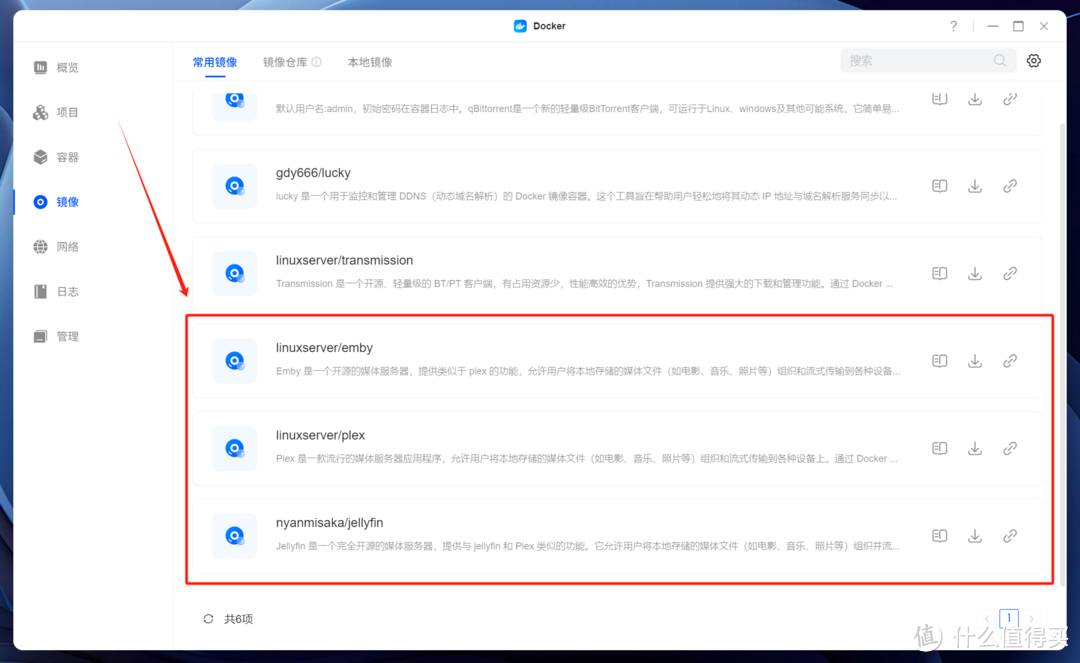This screenshot has width=1080, height=663.
Task: Open documentation icon for gdy666/lucky
Action: coord(939,185)
